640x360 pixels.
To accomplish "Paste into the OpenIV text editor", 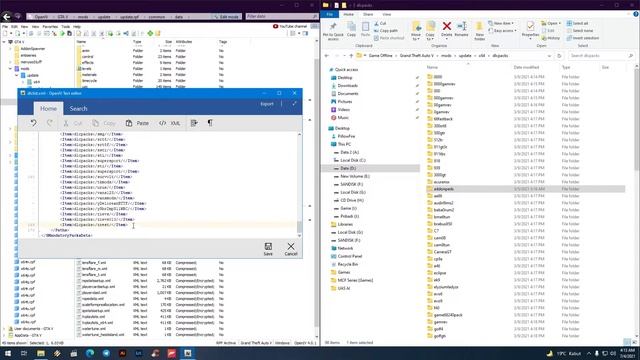I will point(137,123).
